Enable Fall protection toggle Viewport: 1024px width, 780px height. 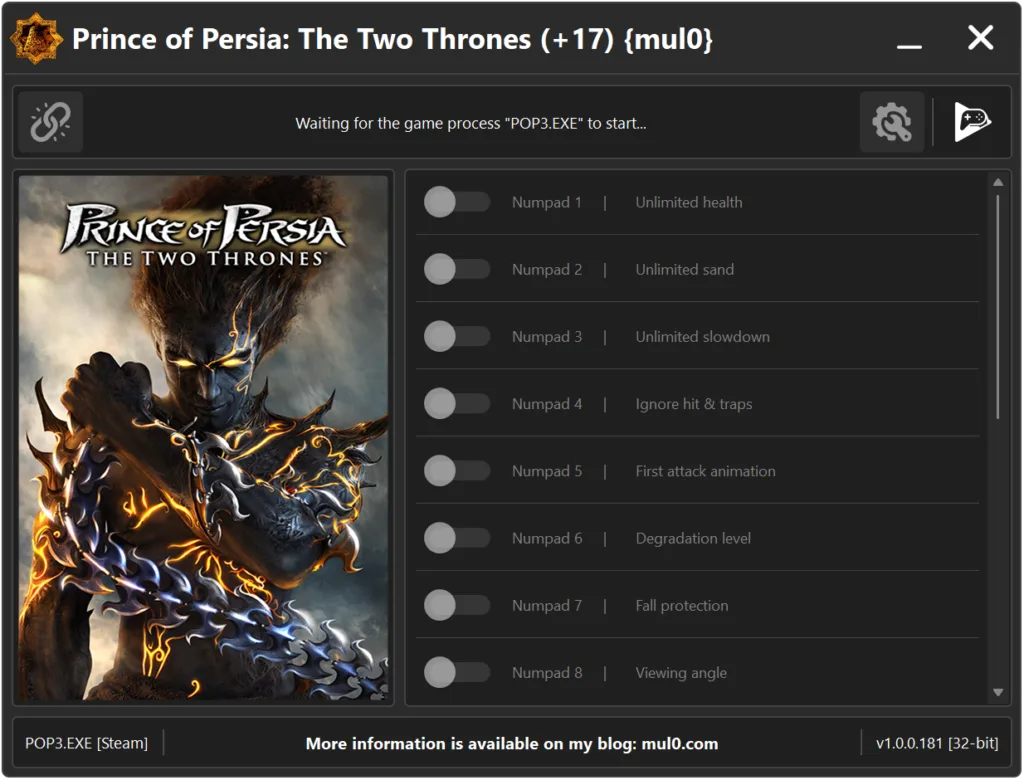(456, 606)
